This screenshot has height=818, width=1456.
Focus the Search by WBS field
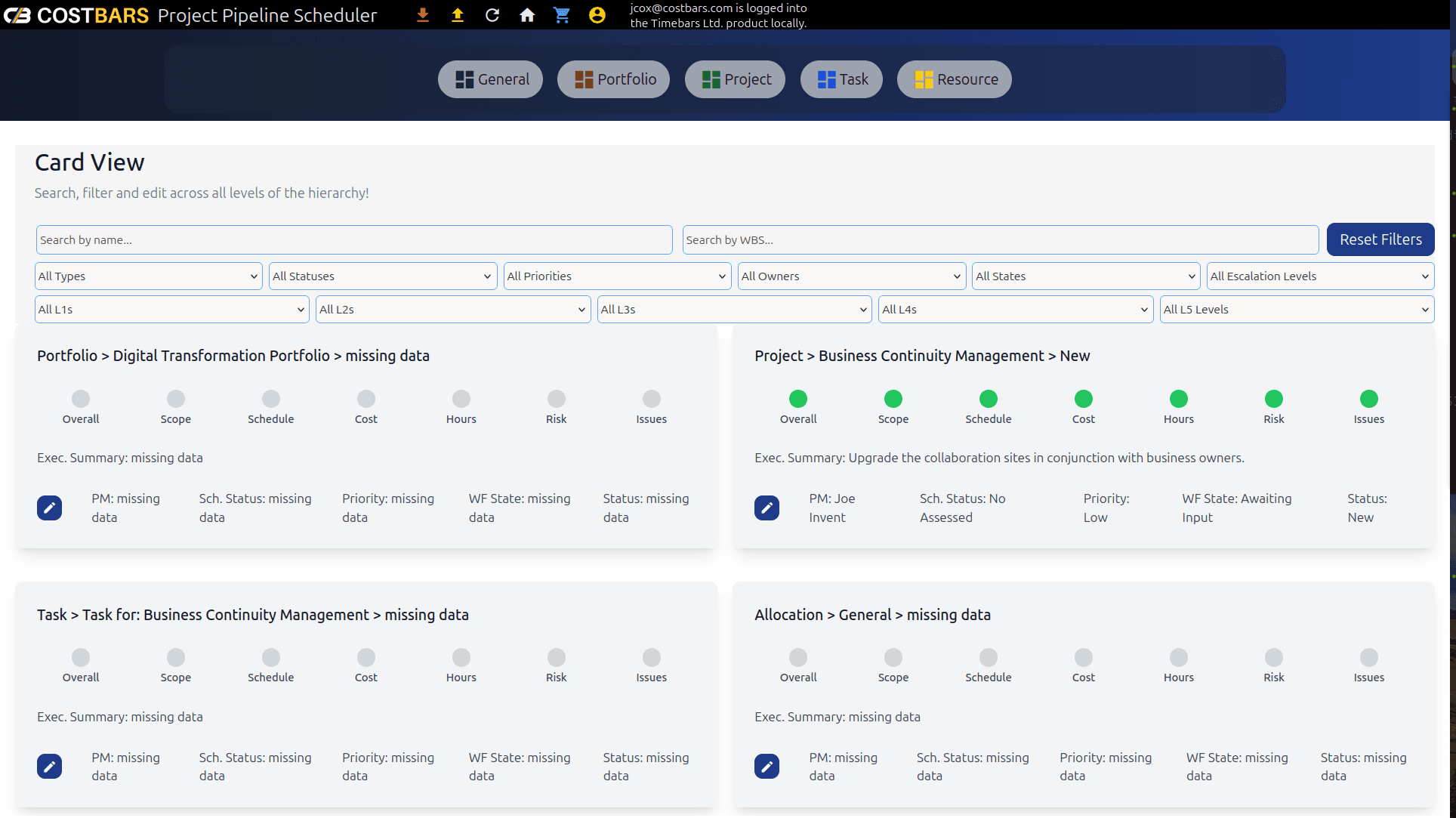pyautogui.click(x=1001, y=240)
